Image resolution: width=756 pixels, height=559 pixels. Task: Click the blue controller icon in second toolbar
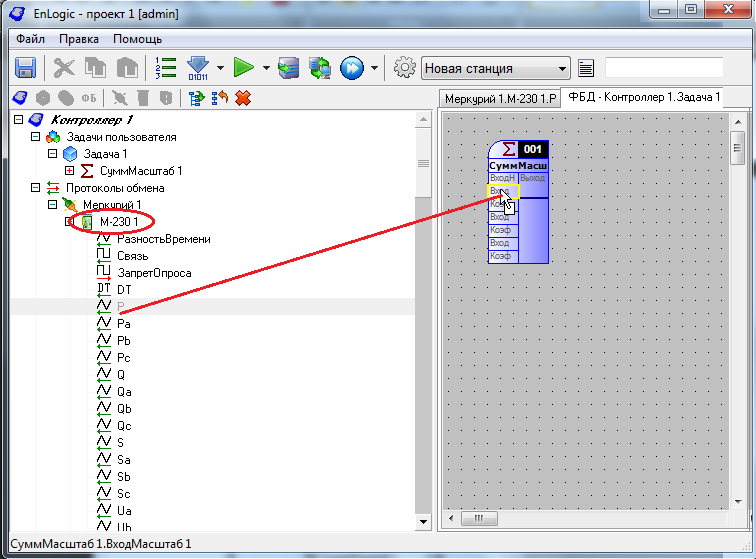coord(20,98)
